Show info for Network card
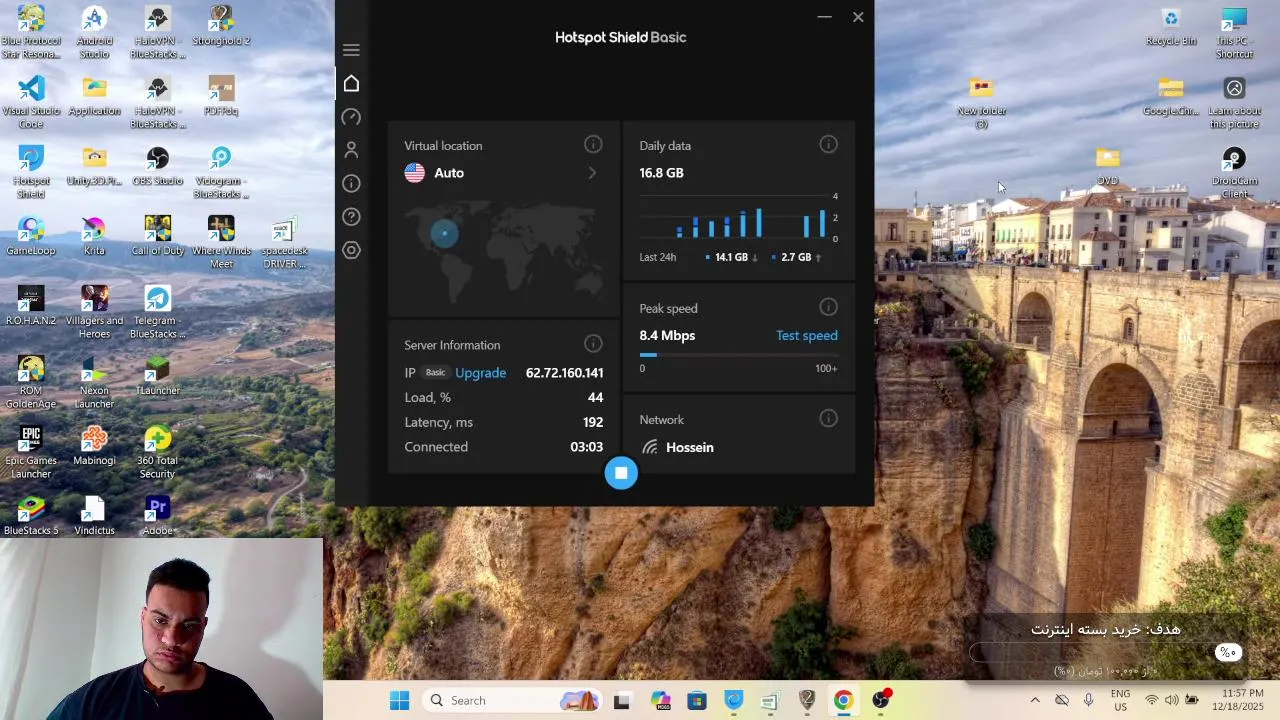1280x720 pixels. point(828,419)
